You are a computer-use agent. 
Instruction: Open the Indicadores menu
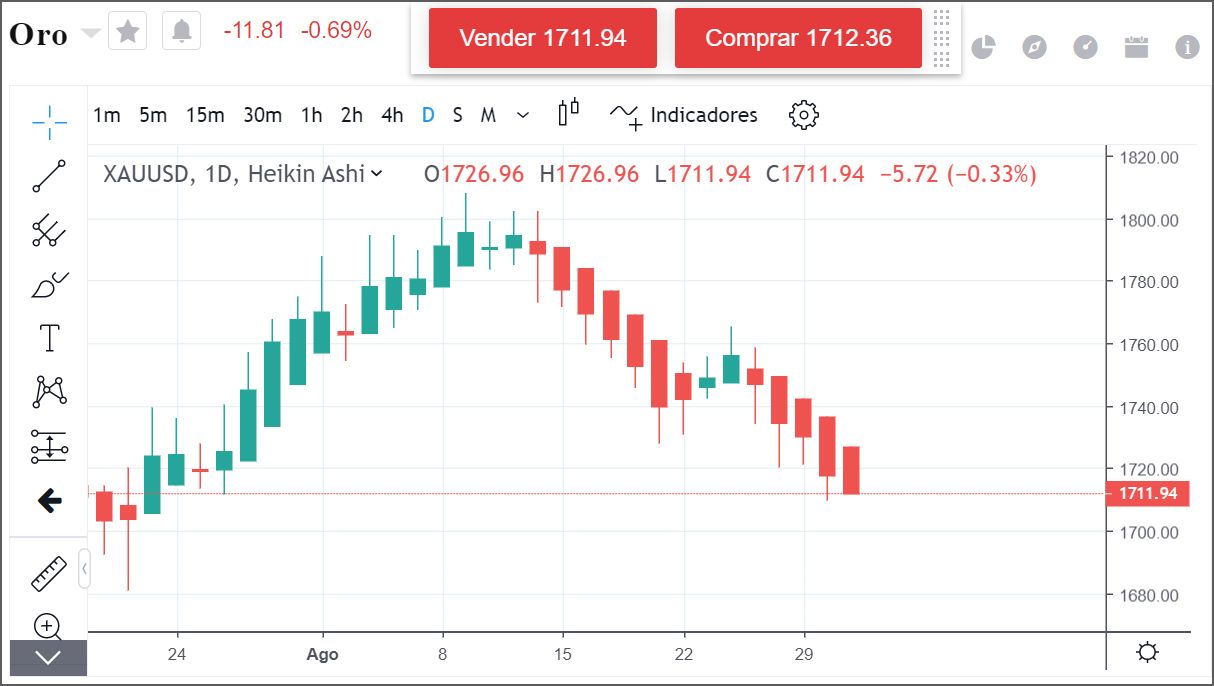[684, 115]
